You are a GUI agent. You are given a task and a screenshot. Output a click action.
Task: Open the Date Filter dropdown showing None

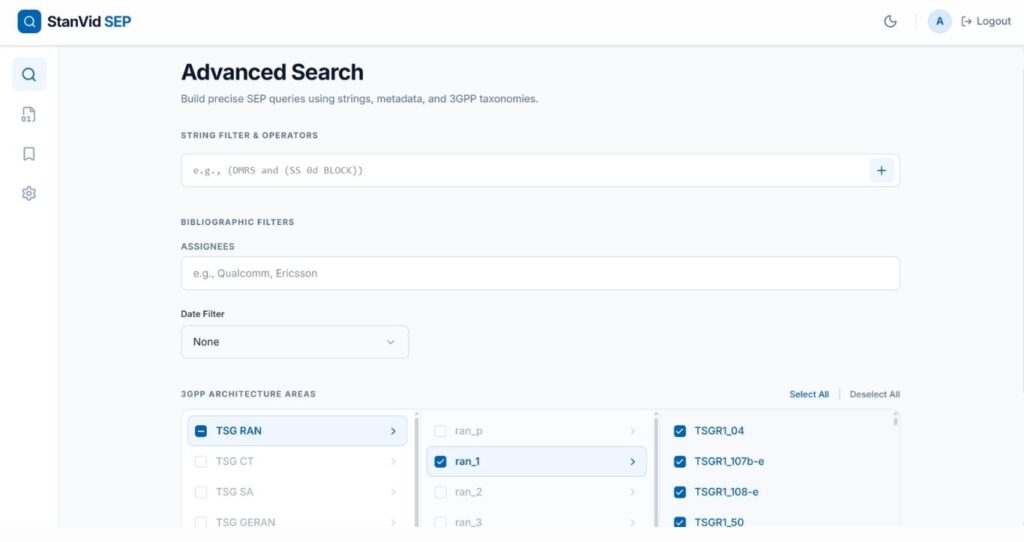(295, 342)
